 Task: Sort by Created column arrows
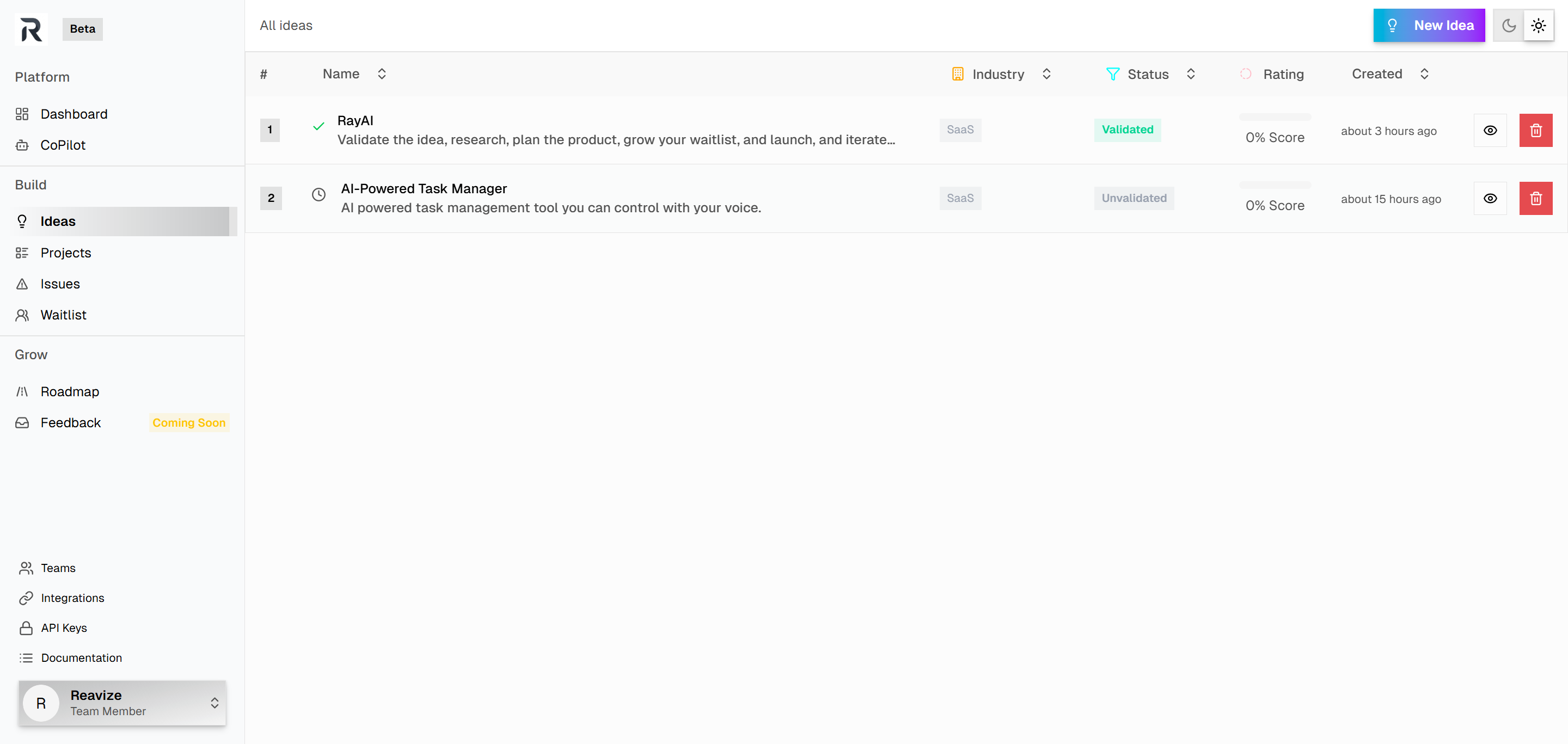click(x=1424, y=74)
